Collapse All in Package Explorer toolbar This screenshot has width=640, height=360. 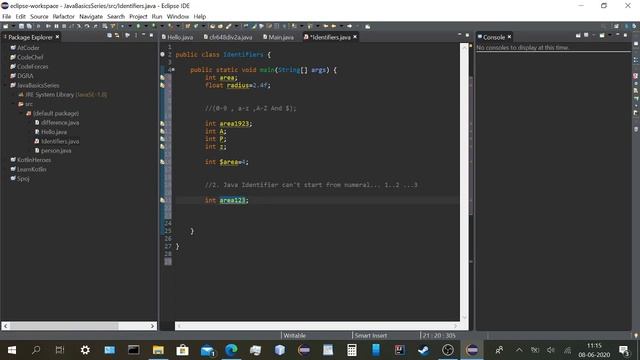109,36
